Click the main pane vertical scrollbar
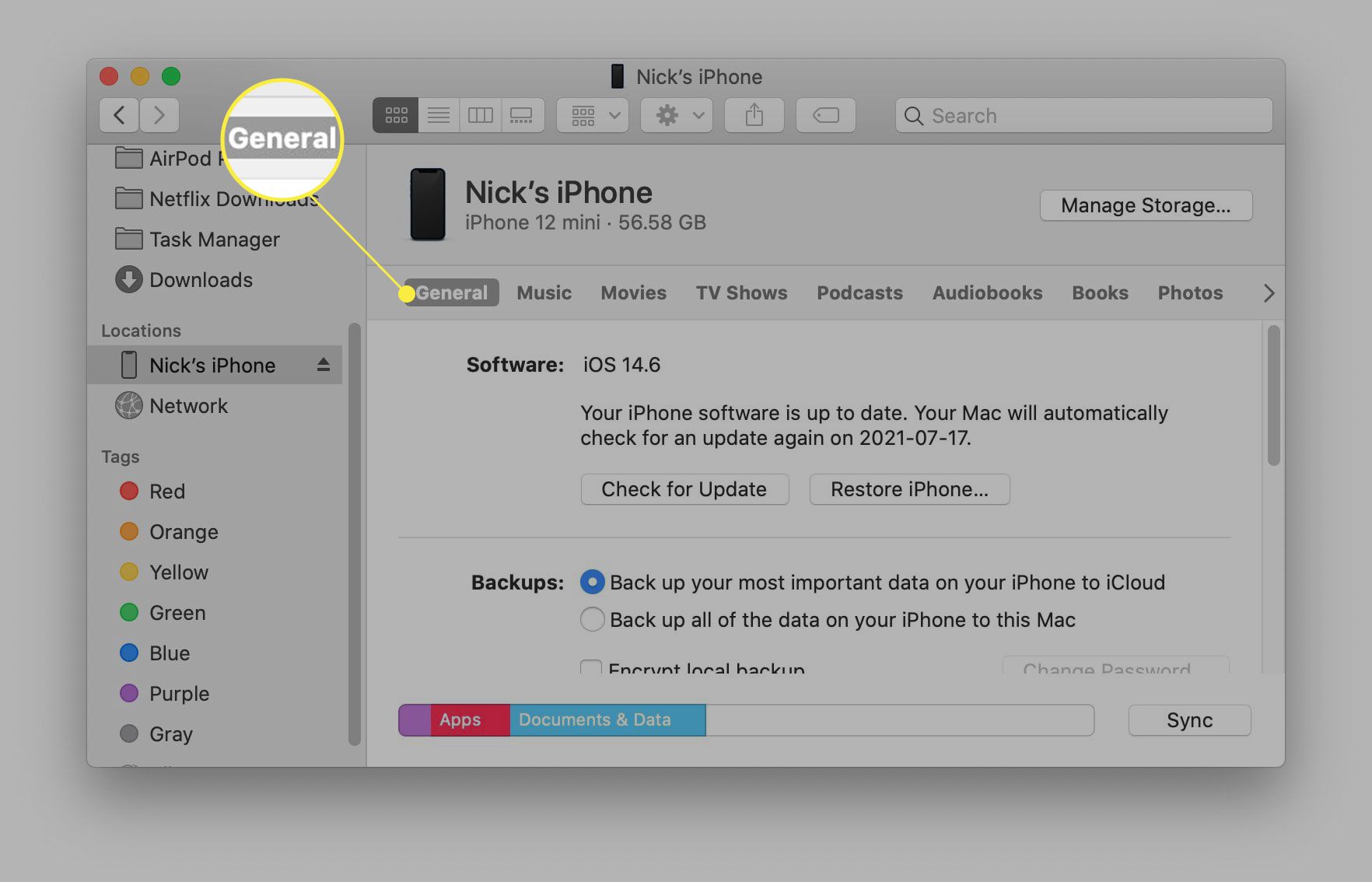This screenshot has height=882, width=1372. tap(1273, 396)
